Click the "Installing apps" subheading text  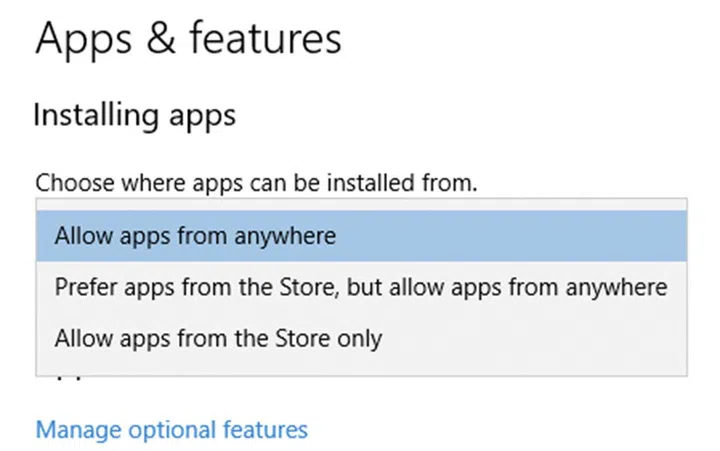(x=134, y=115)
